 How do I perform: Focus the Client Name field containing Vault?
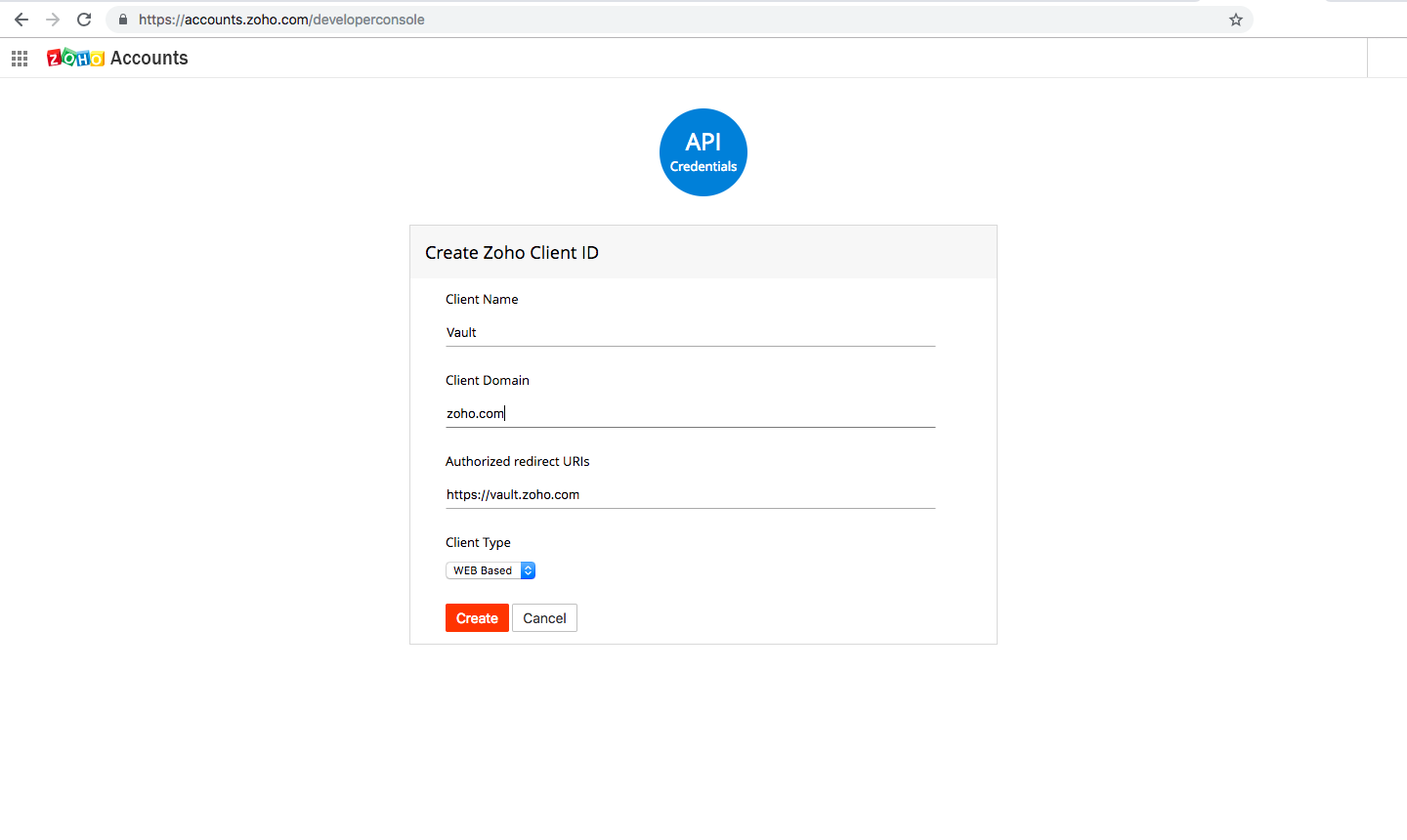click(690, 332)
